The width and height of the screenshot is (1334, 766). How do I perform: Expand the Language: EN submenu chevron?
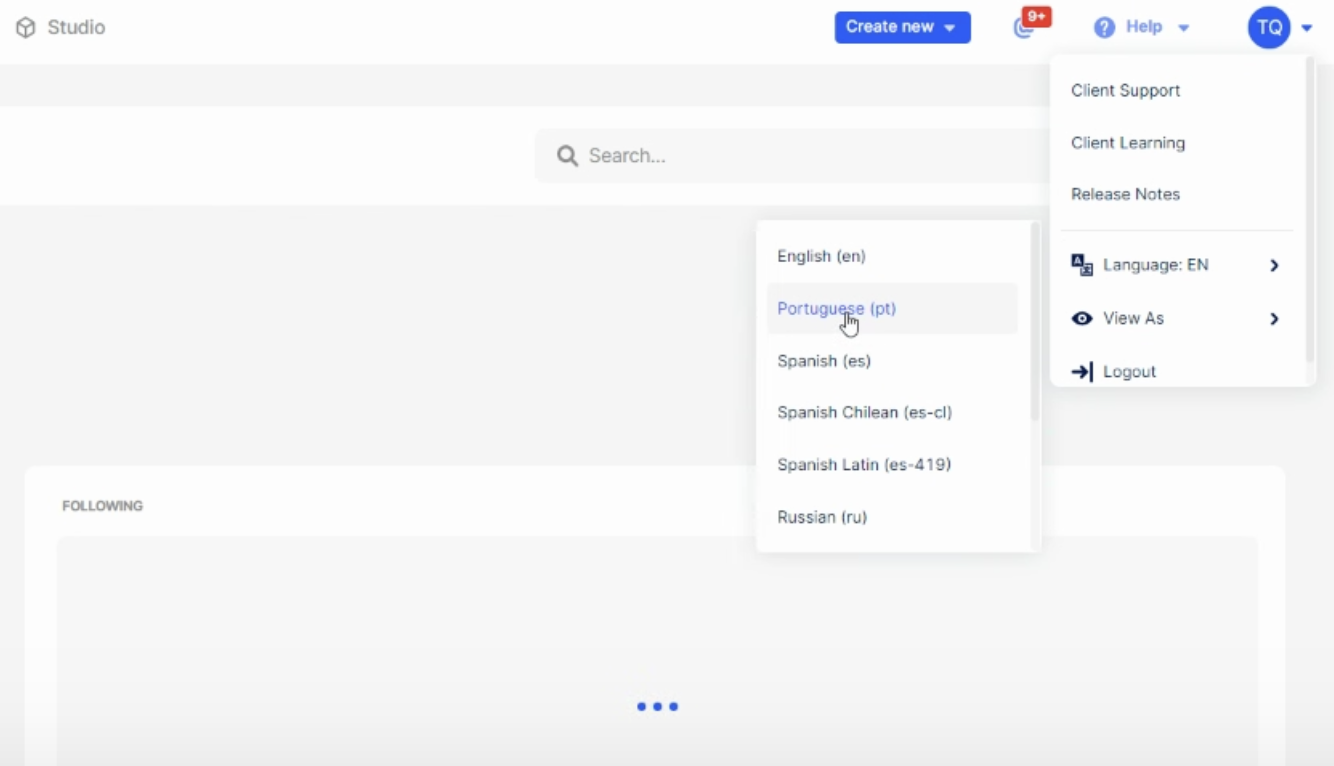(x=1275, y=265)
